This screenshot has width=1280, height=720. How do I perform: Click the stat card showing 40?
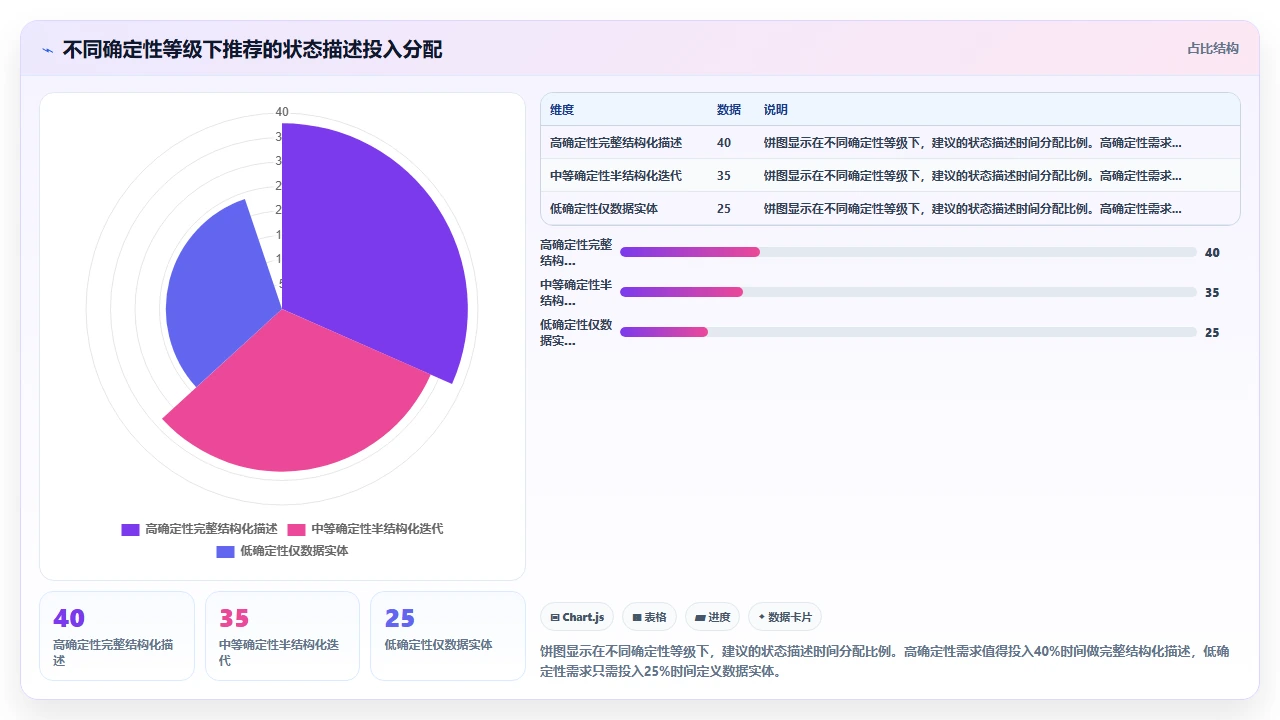click(x=117, y=636)
